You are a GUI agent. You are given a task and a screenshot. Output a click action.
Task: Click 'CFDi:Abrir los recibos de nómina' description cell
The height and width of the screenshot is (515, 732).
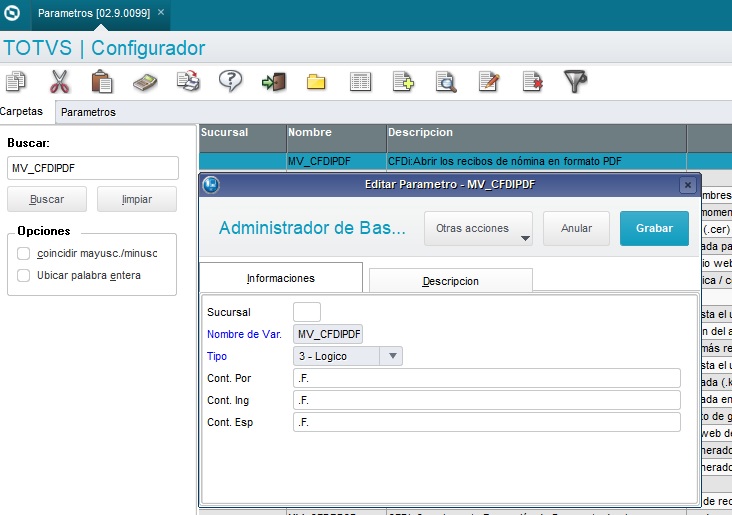[x=536, y=161]
